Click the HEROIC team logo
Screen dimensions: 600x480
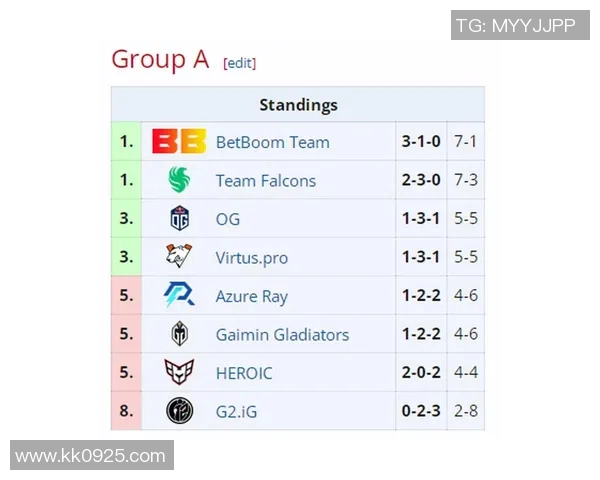pyautogui.click(x=179, y=373)
